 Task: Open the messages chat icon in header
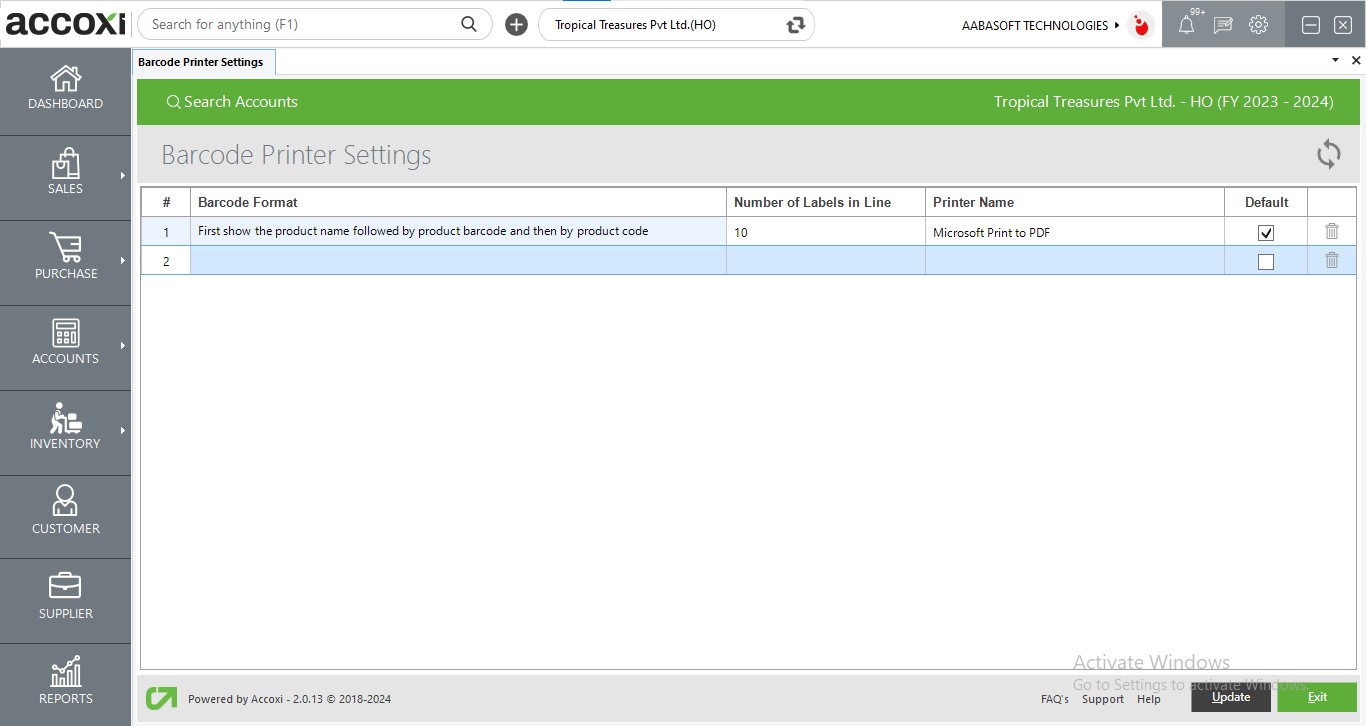pos(1222,25)
